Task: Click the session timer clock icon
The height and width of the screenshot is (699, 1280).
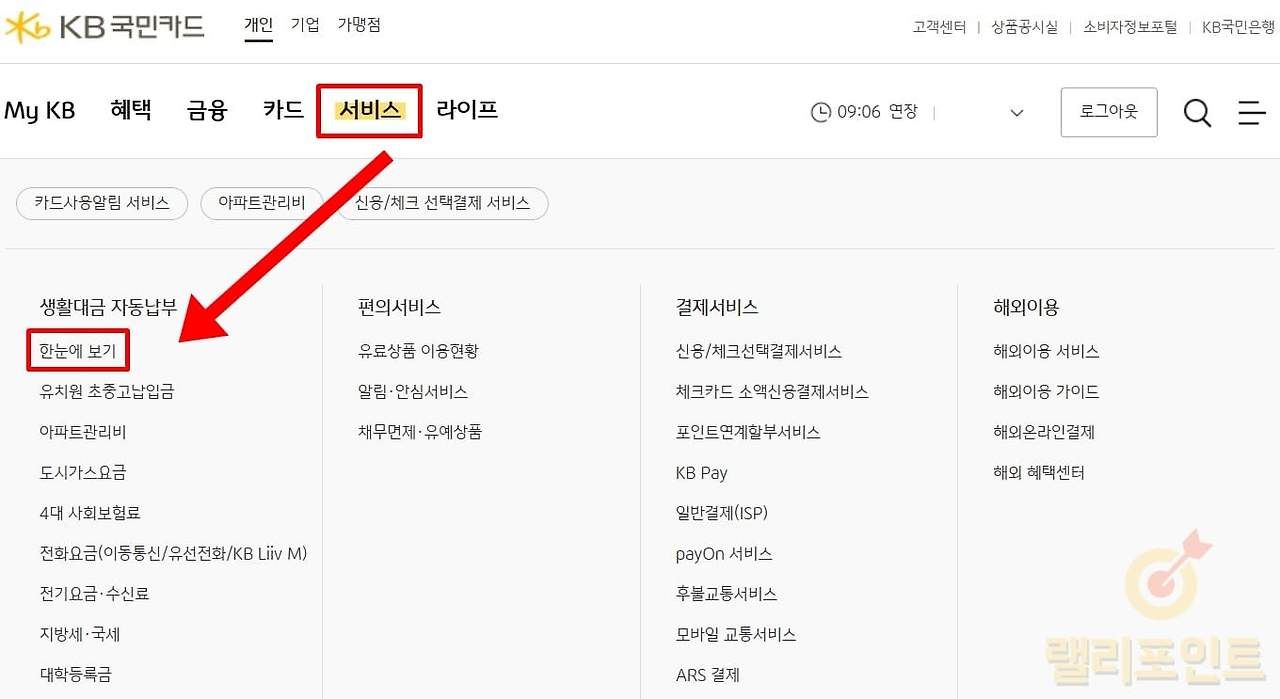Action: [x=820, y=112]
